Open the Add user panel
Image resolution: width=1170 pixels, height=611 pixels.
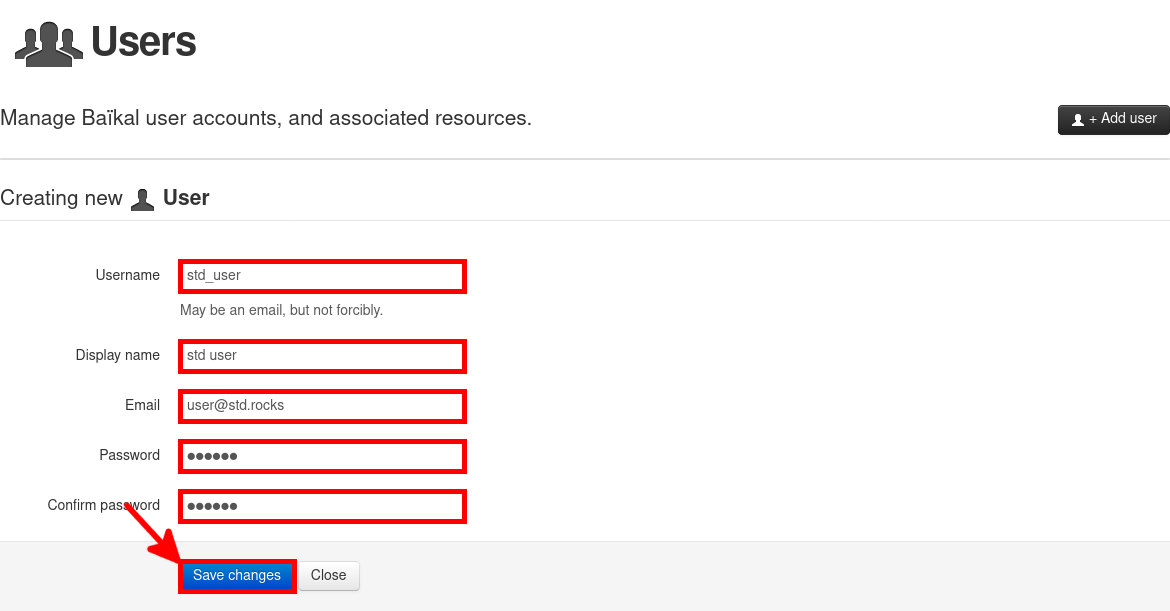[x=1113, y=119]
